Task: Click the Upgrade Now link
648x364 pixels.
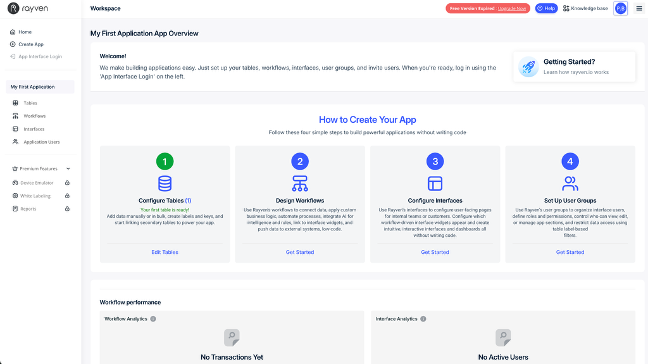Action: point(512,8)
